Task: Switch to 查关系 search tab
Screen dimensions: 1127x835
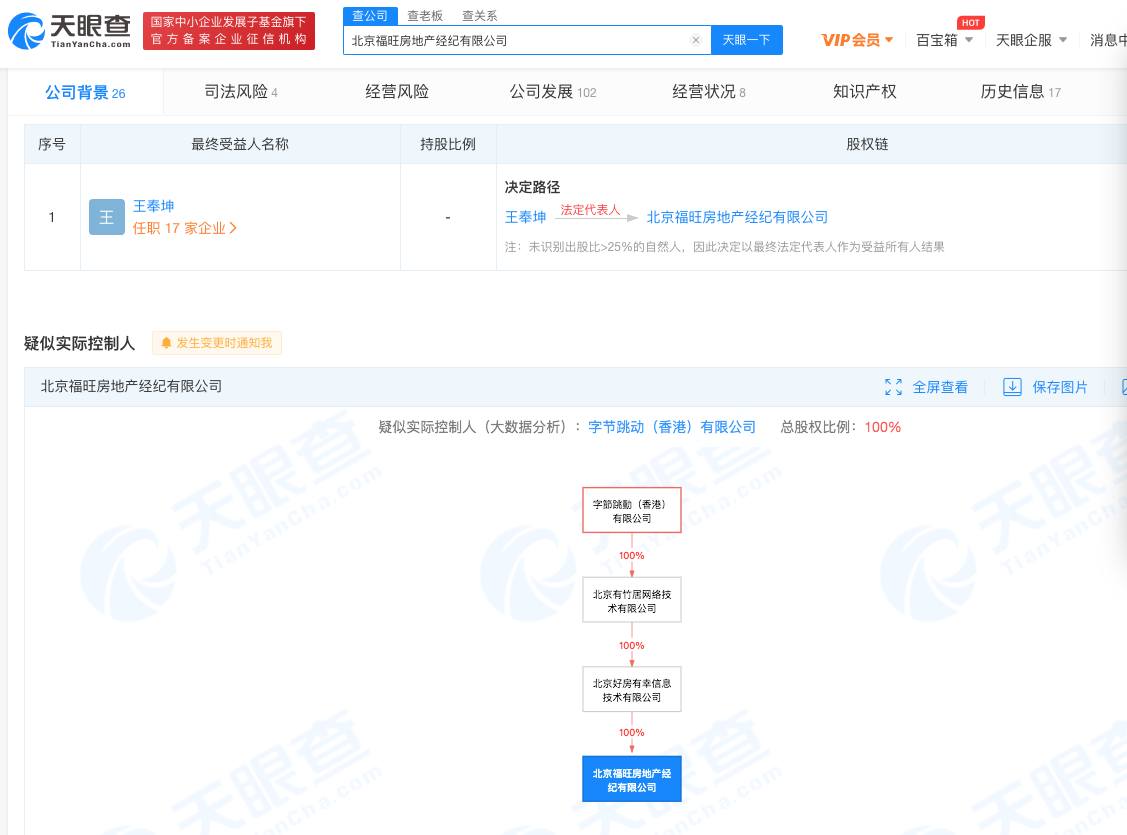Action: tap(479, 16)
